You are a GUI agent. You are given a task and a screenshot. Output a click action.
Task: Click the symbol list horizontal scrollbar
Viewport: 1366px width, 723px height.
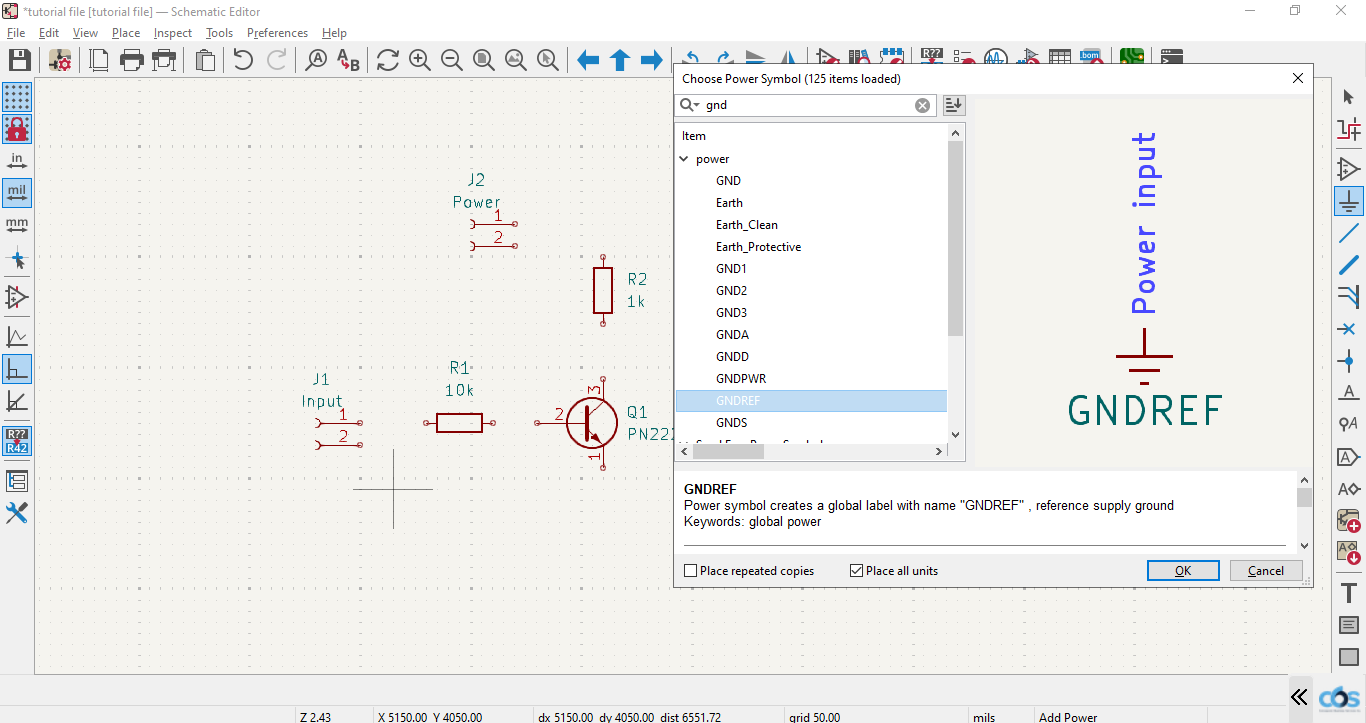coord(728,452)
